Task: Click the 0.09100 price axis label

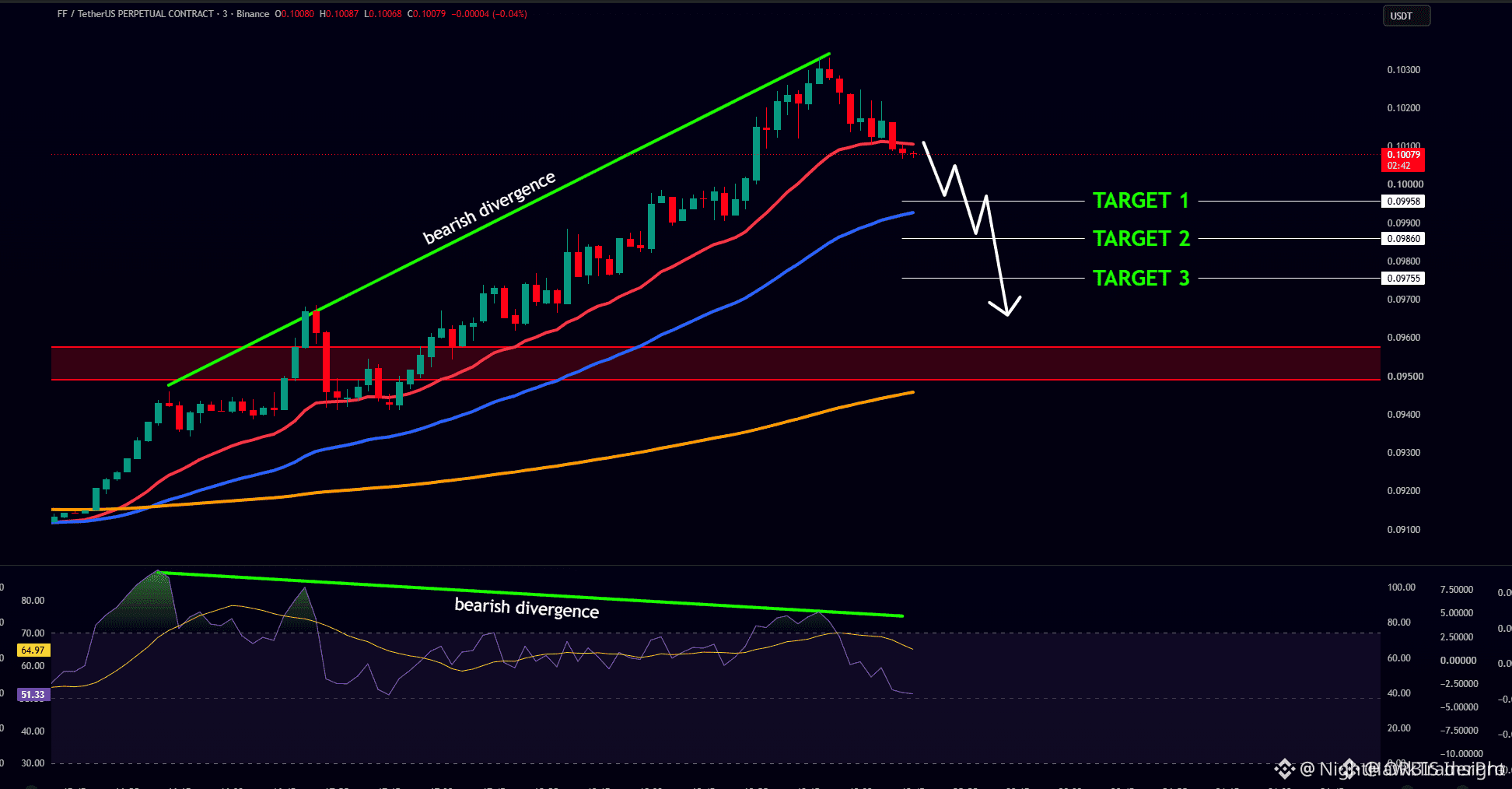Action: click(1404, 530)
